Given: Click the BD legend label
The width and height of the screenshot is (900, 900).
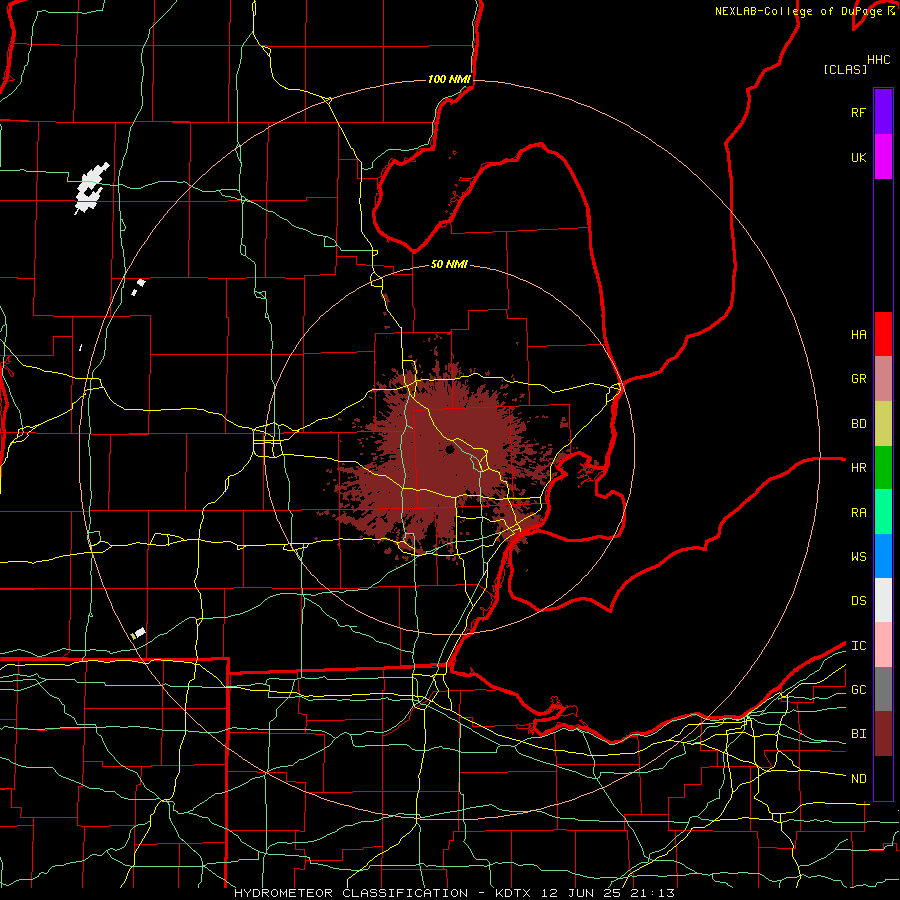Looking at the screenshot, I should tap(858, 424).
